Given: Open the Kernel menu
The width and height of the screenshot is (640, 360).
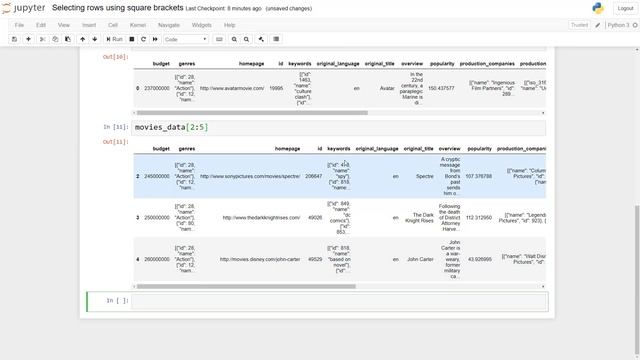Looking at the screenshot, I should click(x=138, y=25).
